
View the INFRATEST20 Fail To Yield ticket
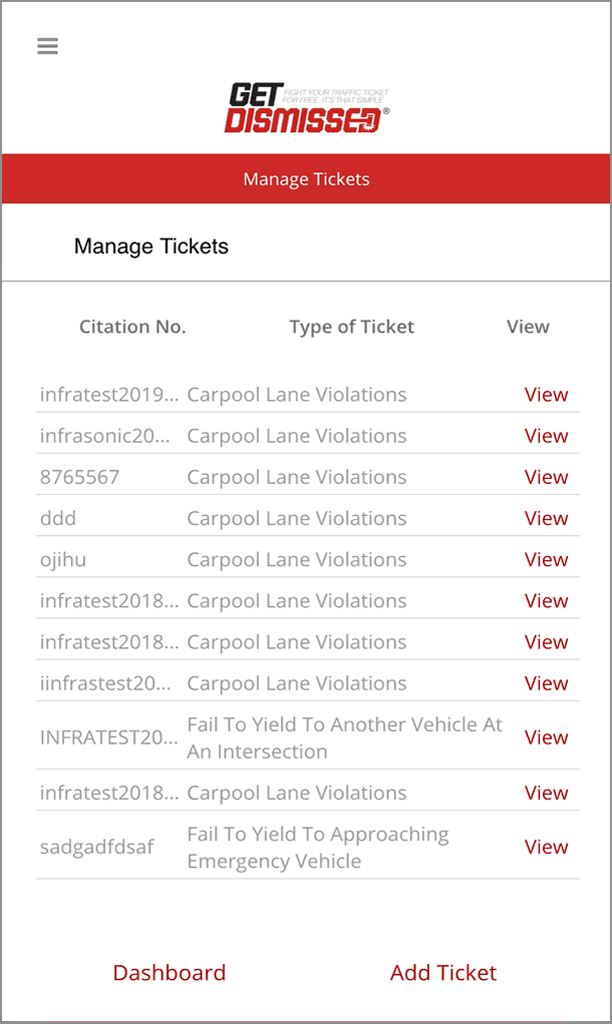coord(546,738)
